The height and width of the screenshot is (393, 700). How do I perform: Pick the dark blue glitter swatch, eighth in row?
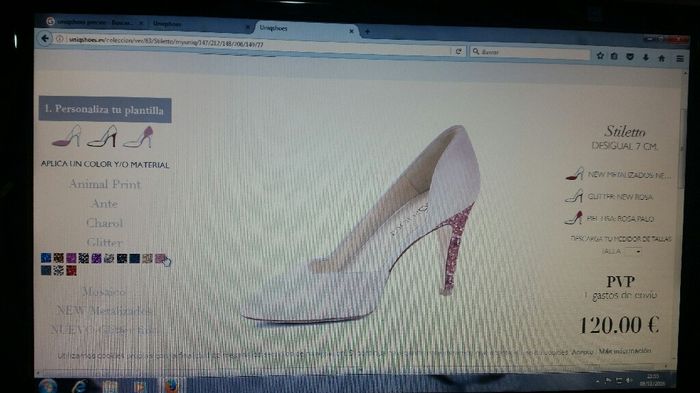click(134, 258)
